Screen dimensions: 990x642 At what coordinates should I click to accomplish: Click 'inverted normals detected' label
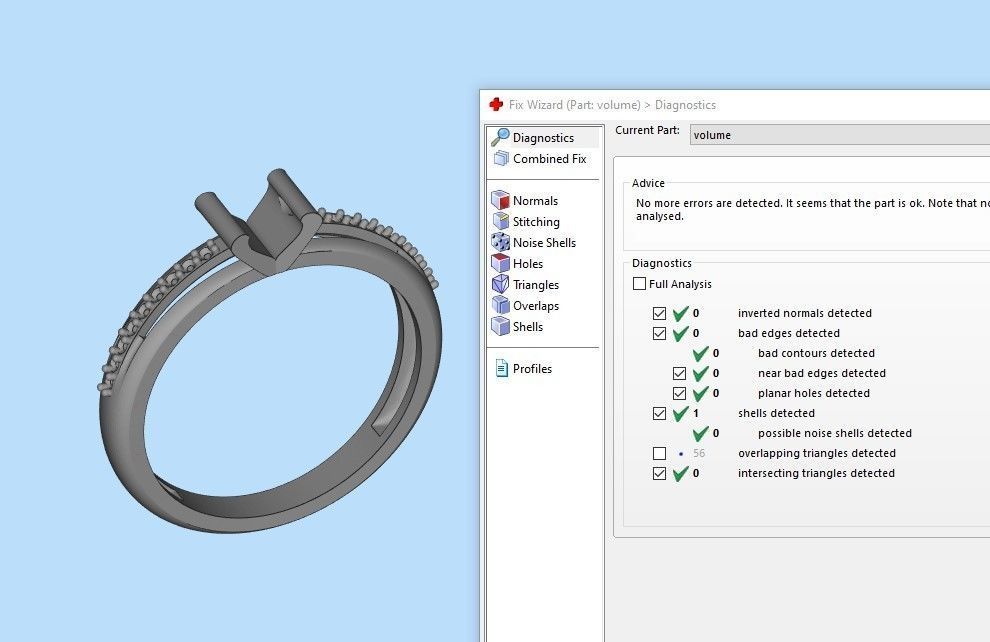click(x=804, y=313)
